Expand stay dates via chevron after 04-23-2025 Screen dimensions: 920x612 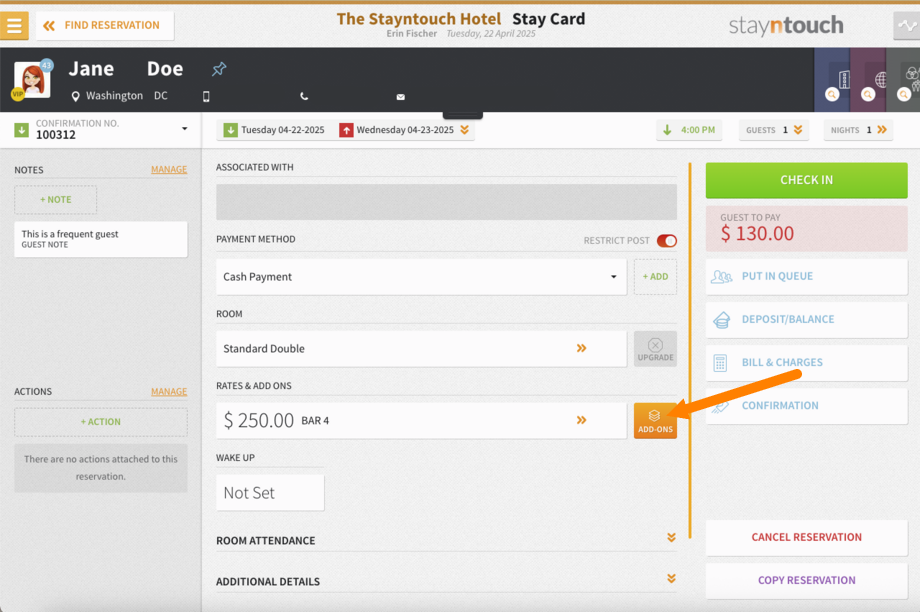point(465,130)
